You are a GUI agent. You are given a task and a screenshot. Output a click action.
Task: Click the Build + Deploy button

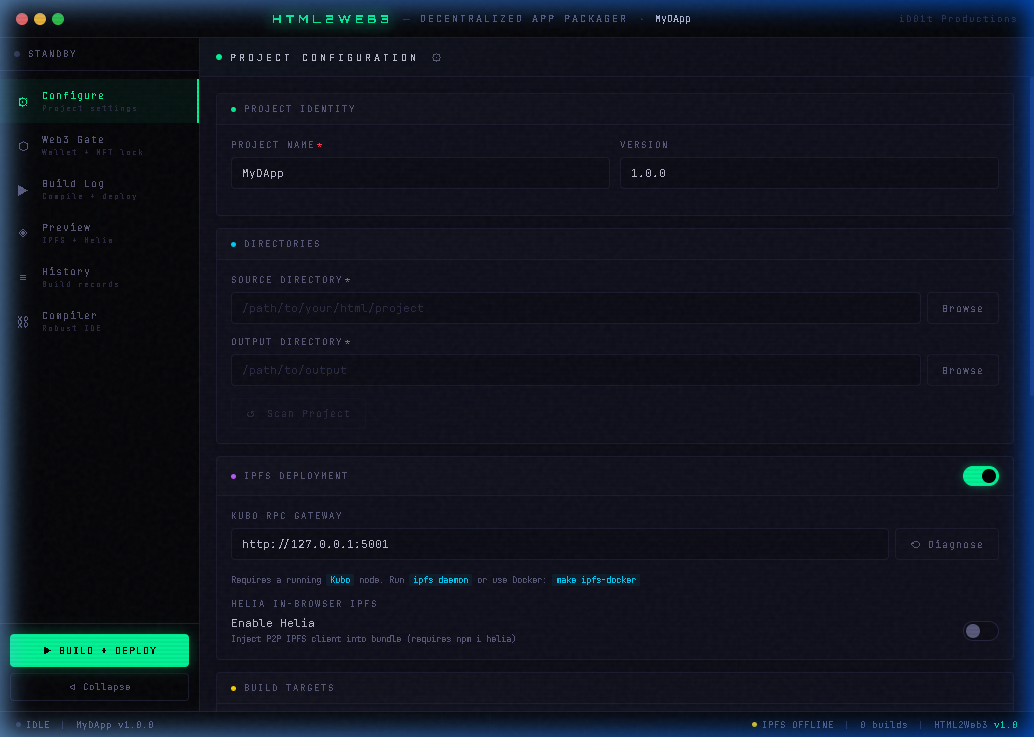(x=100, y=651)
